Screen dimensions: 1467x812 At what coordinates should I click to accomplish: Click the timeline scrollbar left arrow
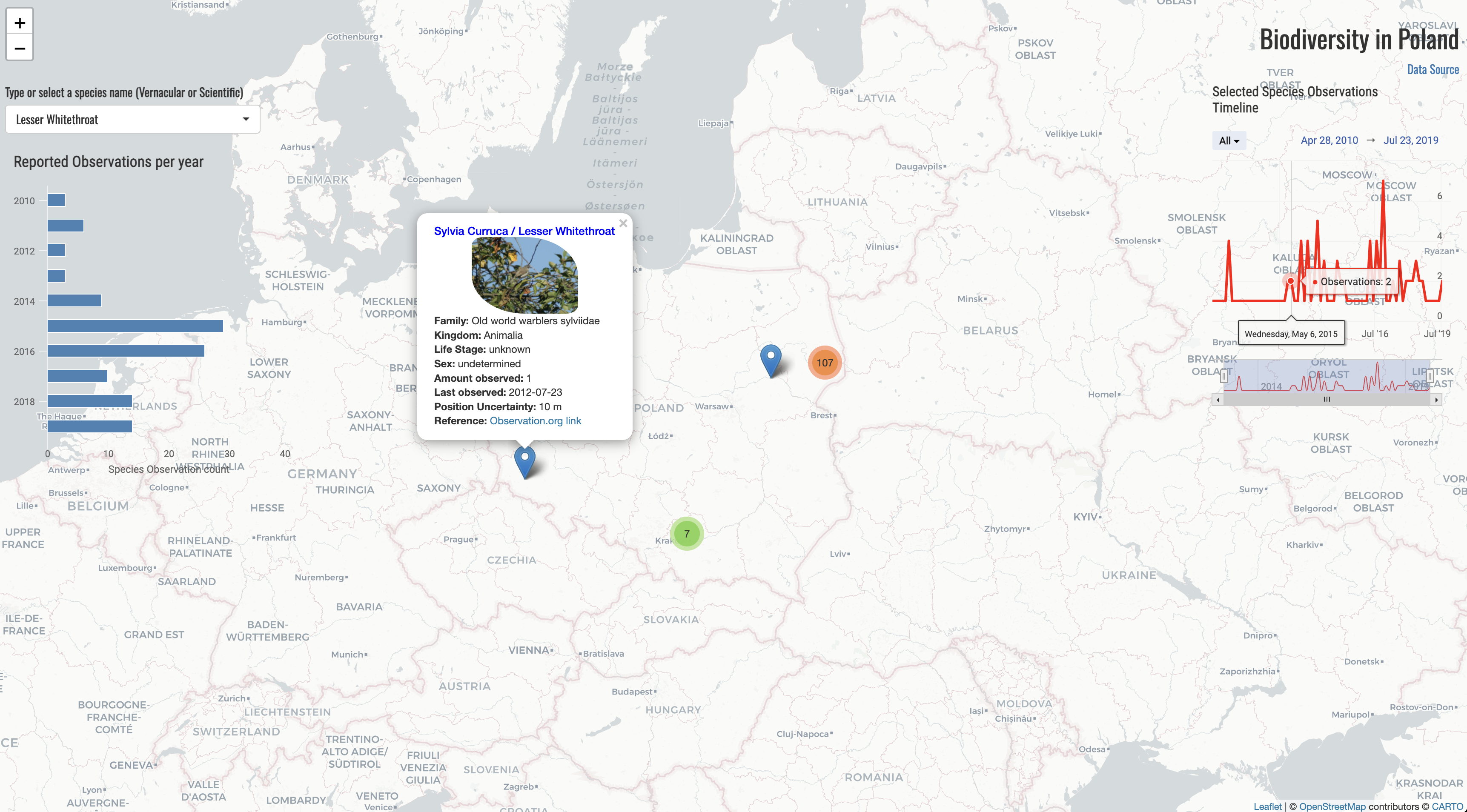tap(1218, 400)
